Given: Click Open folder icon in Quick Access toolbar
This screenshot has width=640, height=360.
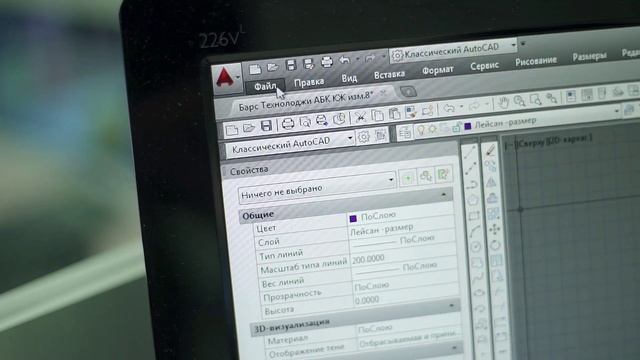Looking at the screenshot, I should 273,67.
